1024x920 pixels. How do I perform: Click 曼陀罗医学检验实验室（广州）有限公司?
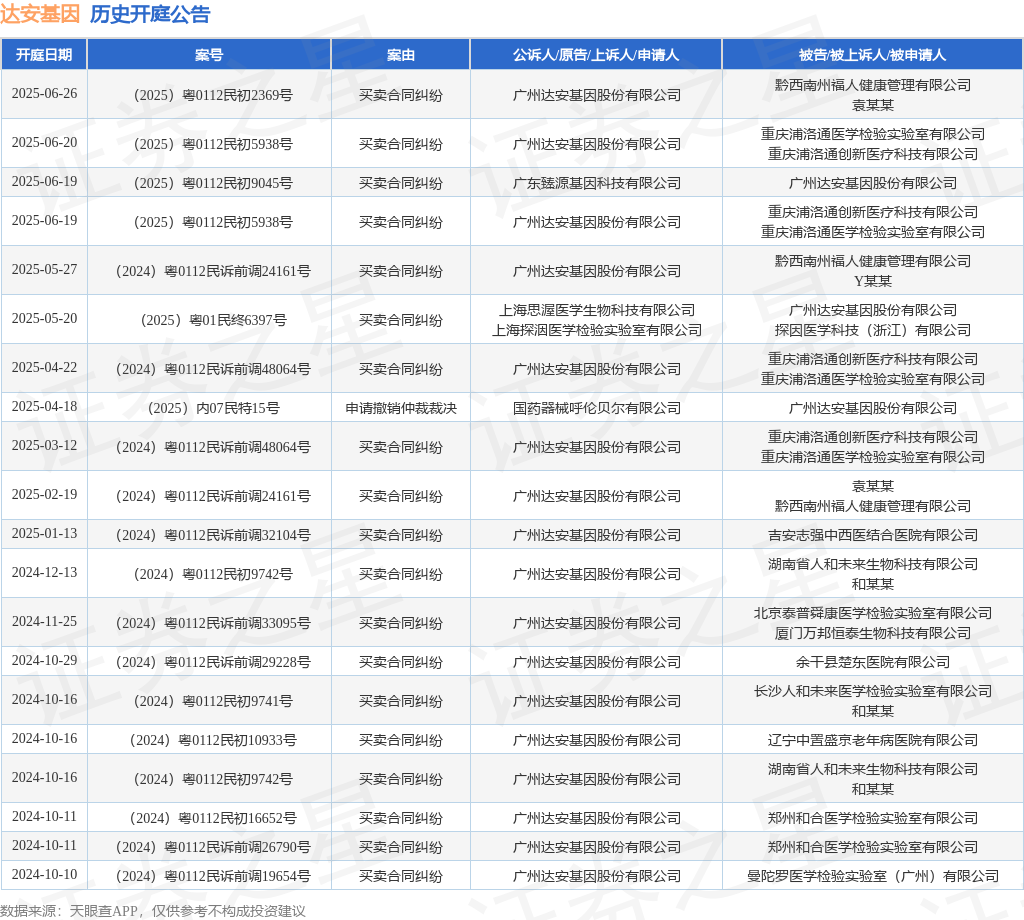click(x=872, y=876)
